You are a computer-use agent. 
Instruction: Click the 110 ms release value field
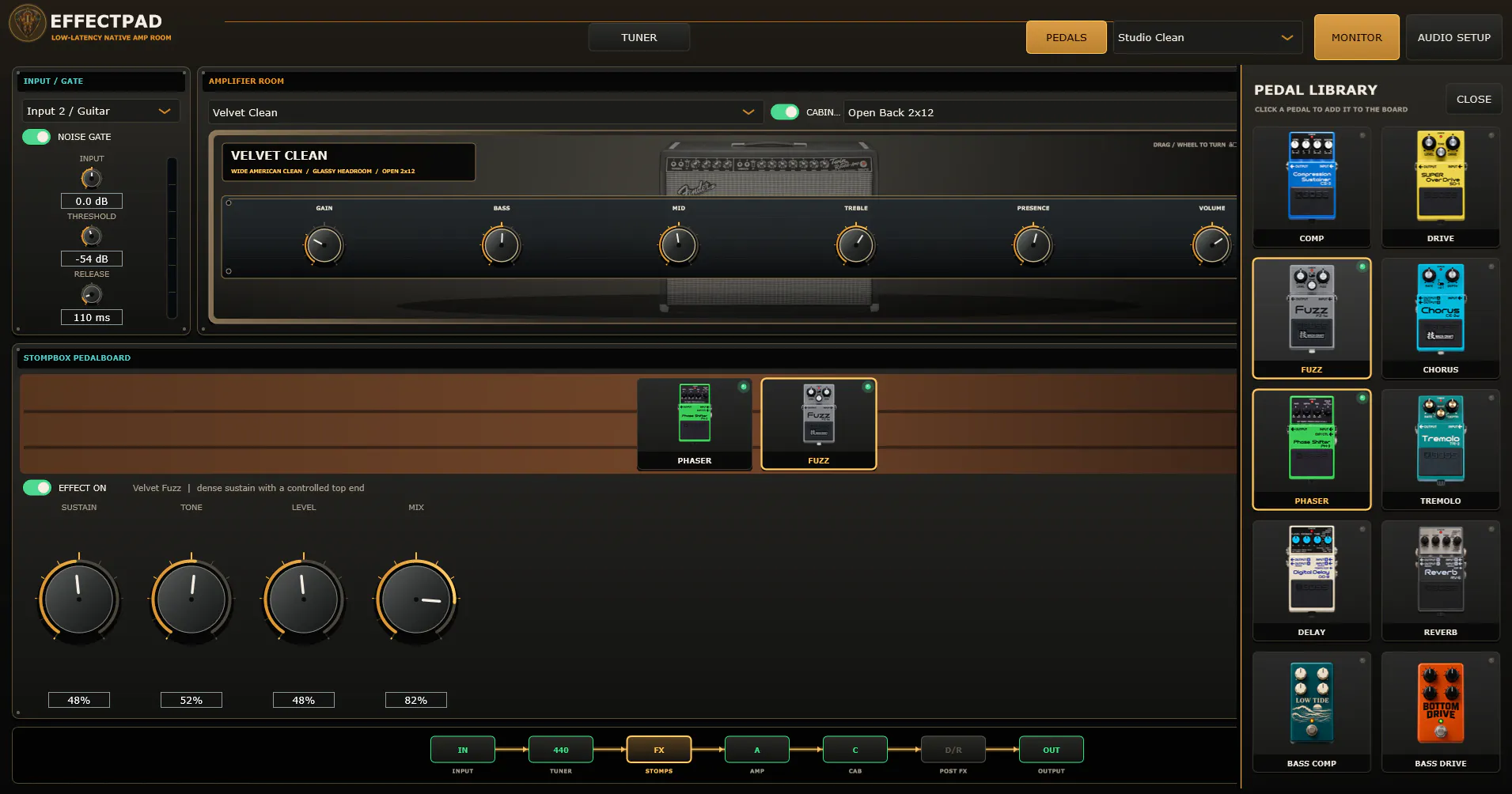(92, 317)
